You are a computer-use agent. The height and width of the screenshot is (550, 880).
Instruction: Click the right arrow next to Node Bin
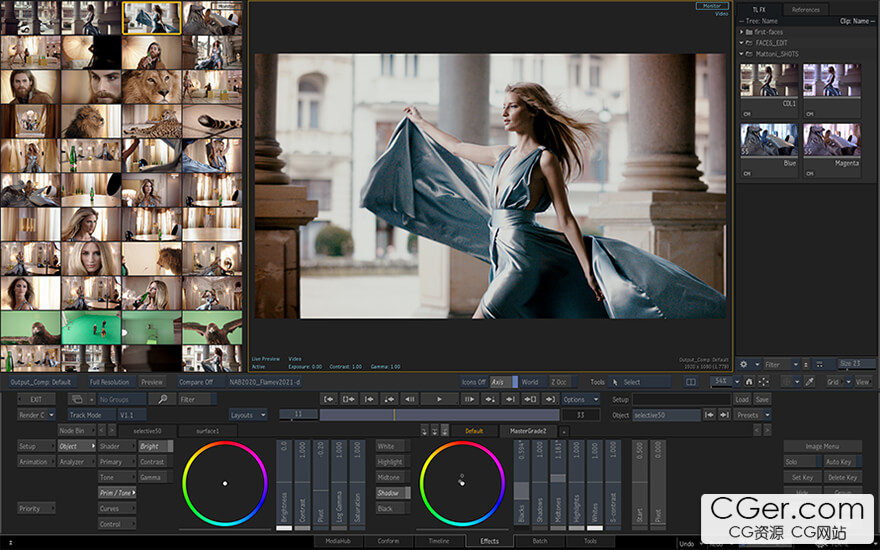click(x=112, y=430)
